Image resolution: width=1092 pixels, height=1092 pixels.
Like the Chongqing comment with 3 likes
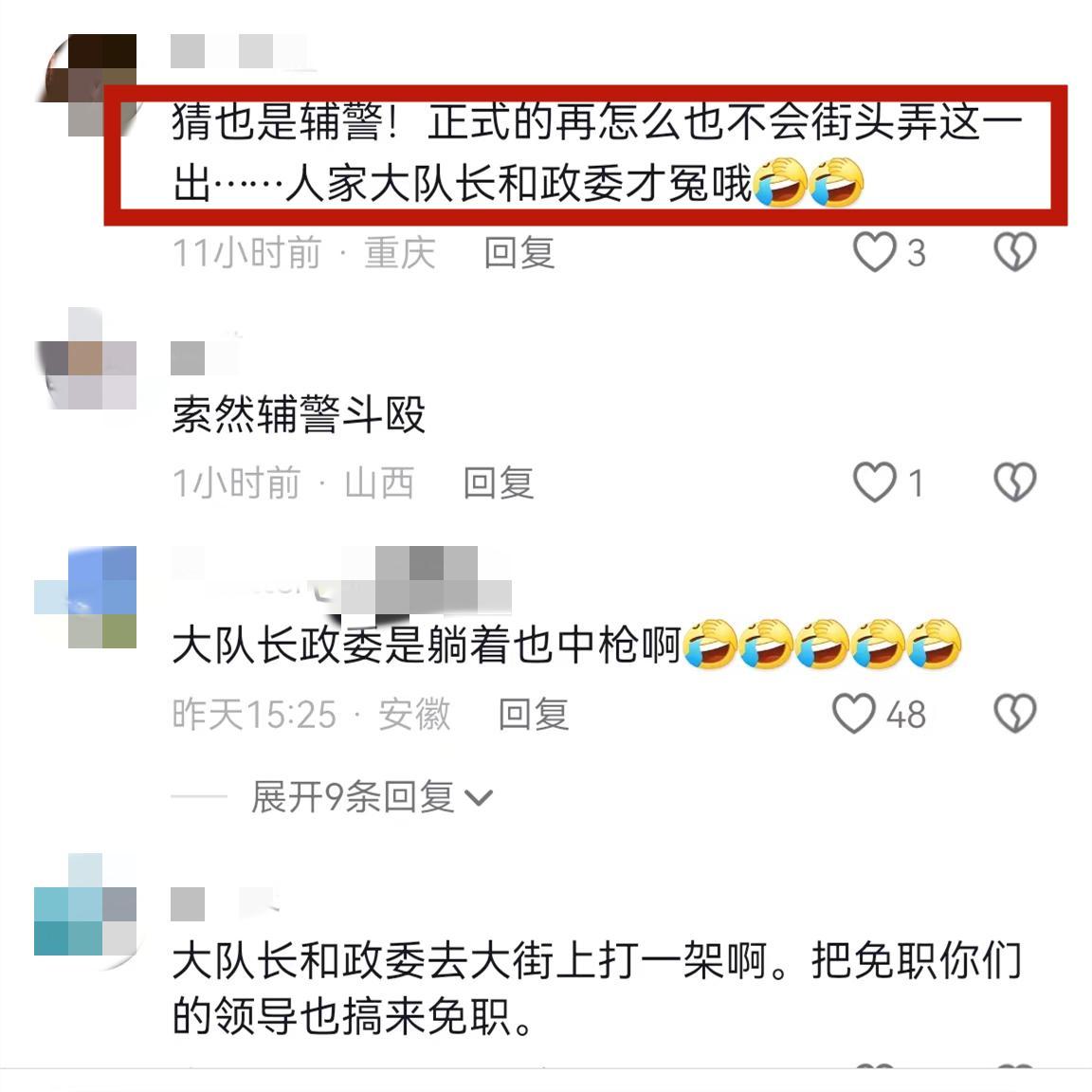coord(875,252)
